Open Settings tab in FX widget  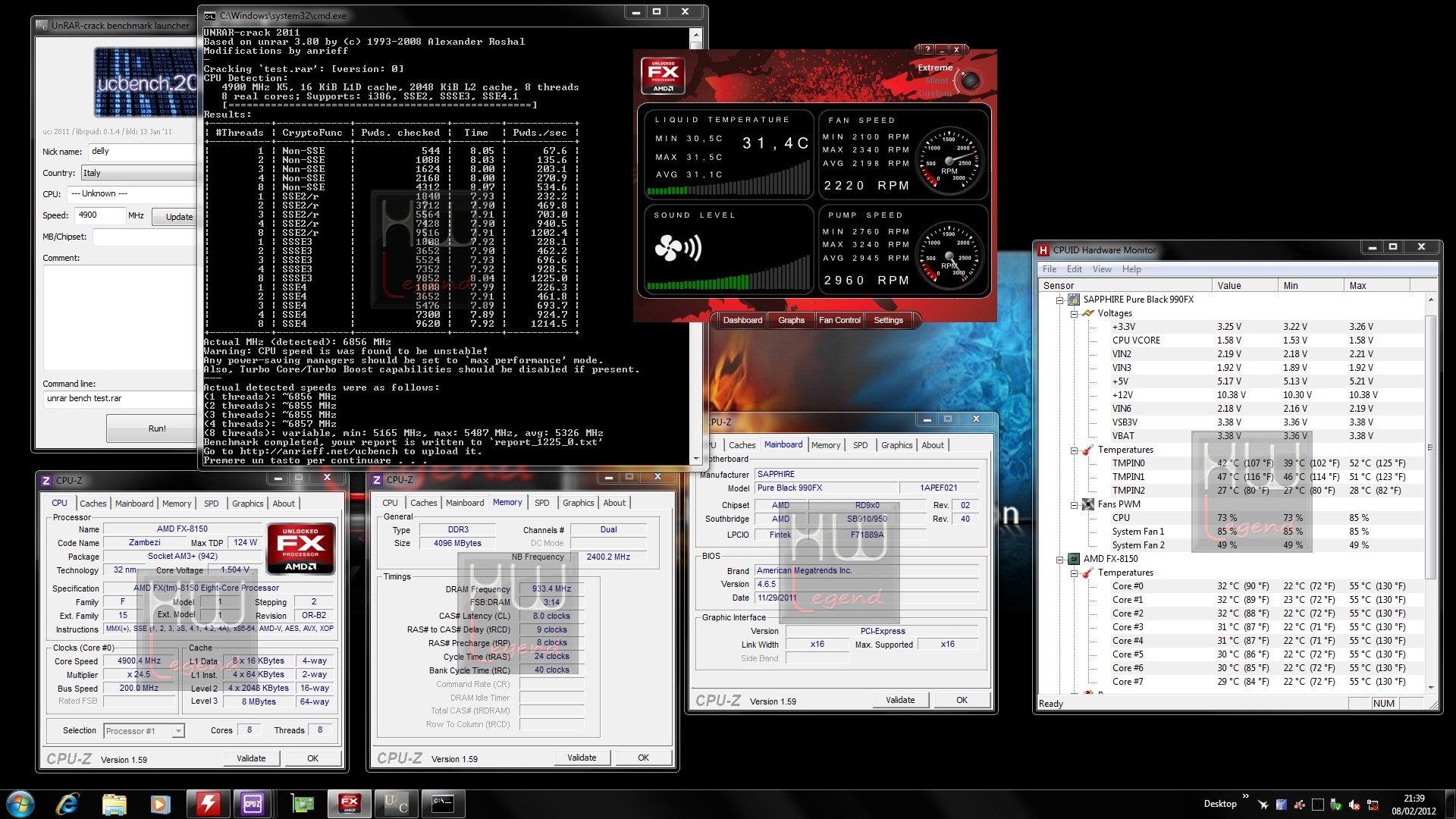point(888,320)
